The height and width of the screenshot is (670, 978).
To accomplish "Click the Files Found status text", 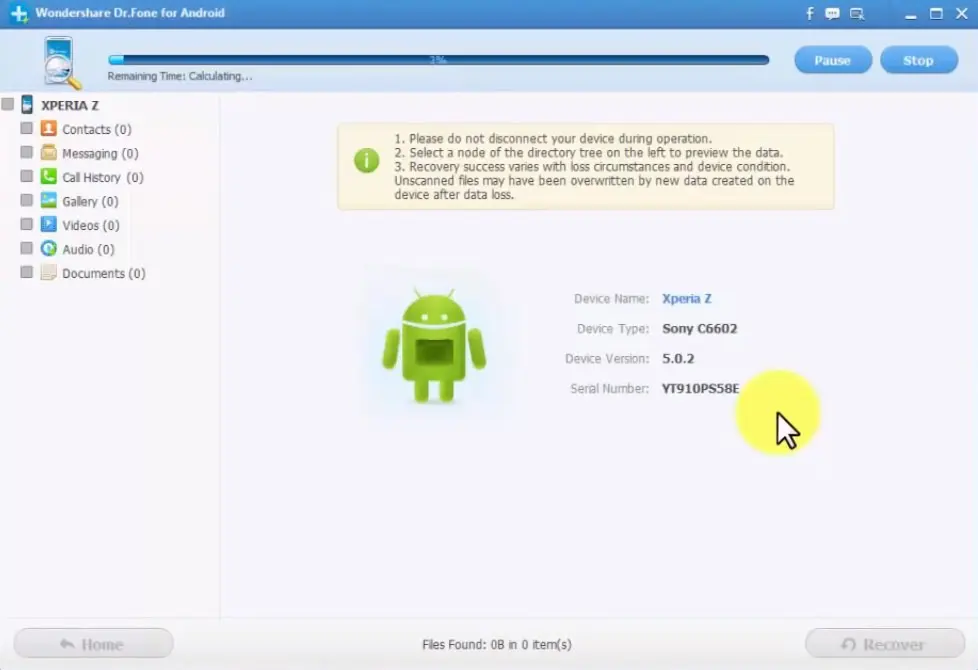I will point(496,644).
